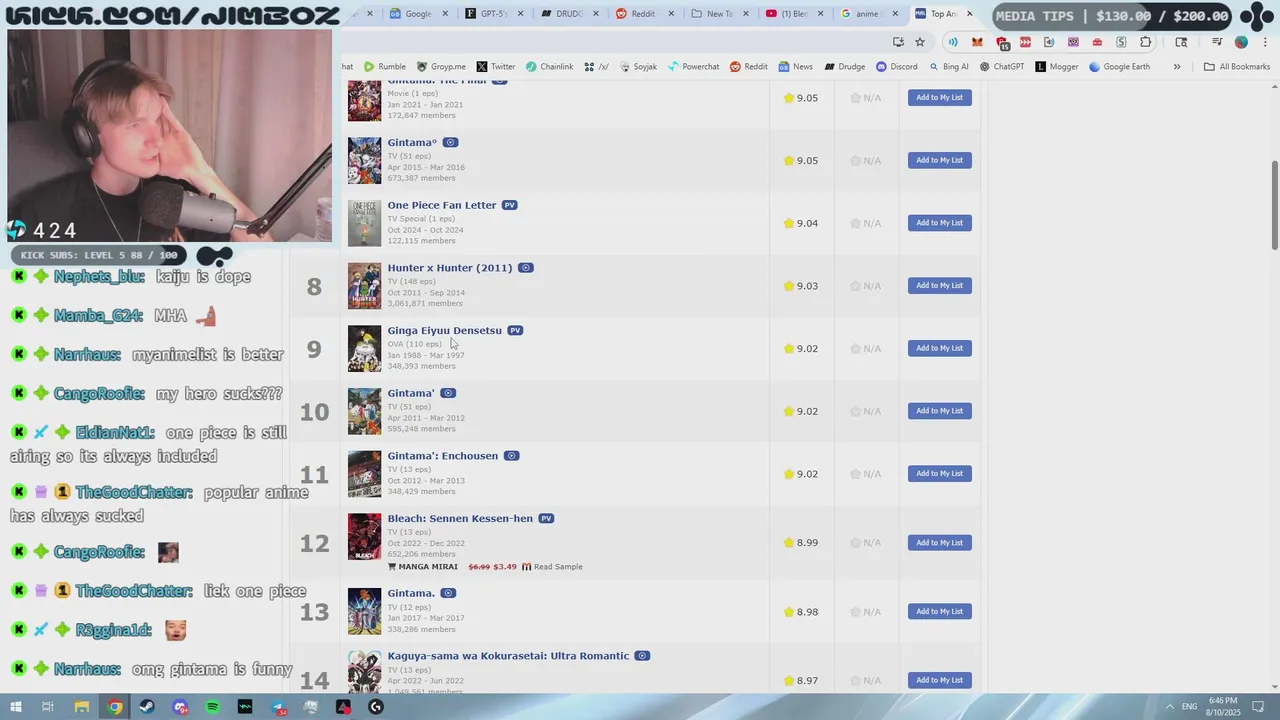
Task: Add Ginga Eiyuu Densetsu to list
Action: click(940, 348)
